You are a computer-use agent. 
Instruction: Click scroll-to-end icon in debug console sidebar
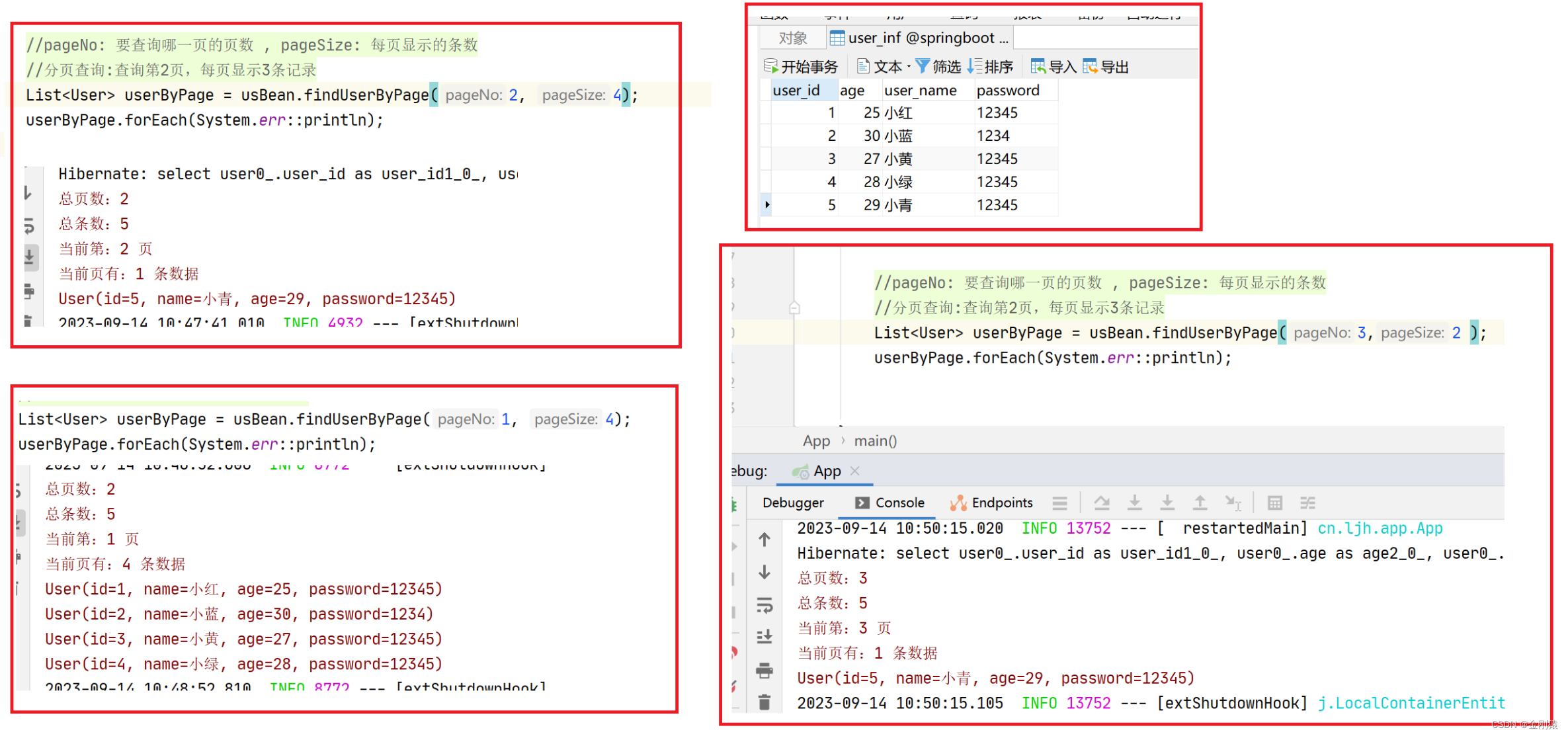point(764,637)
